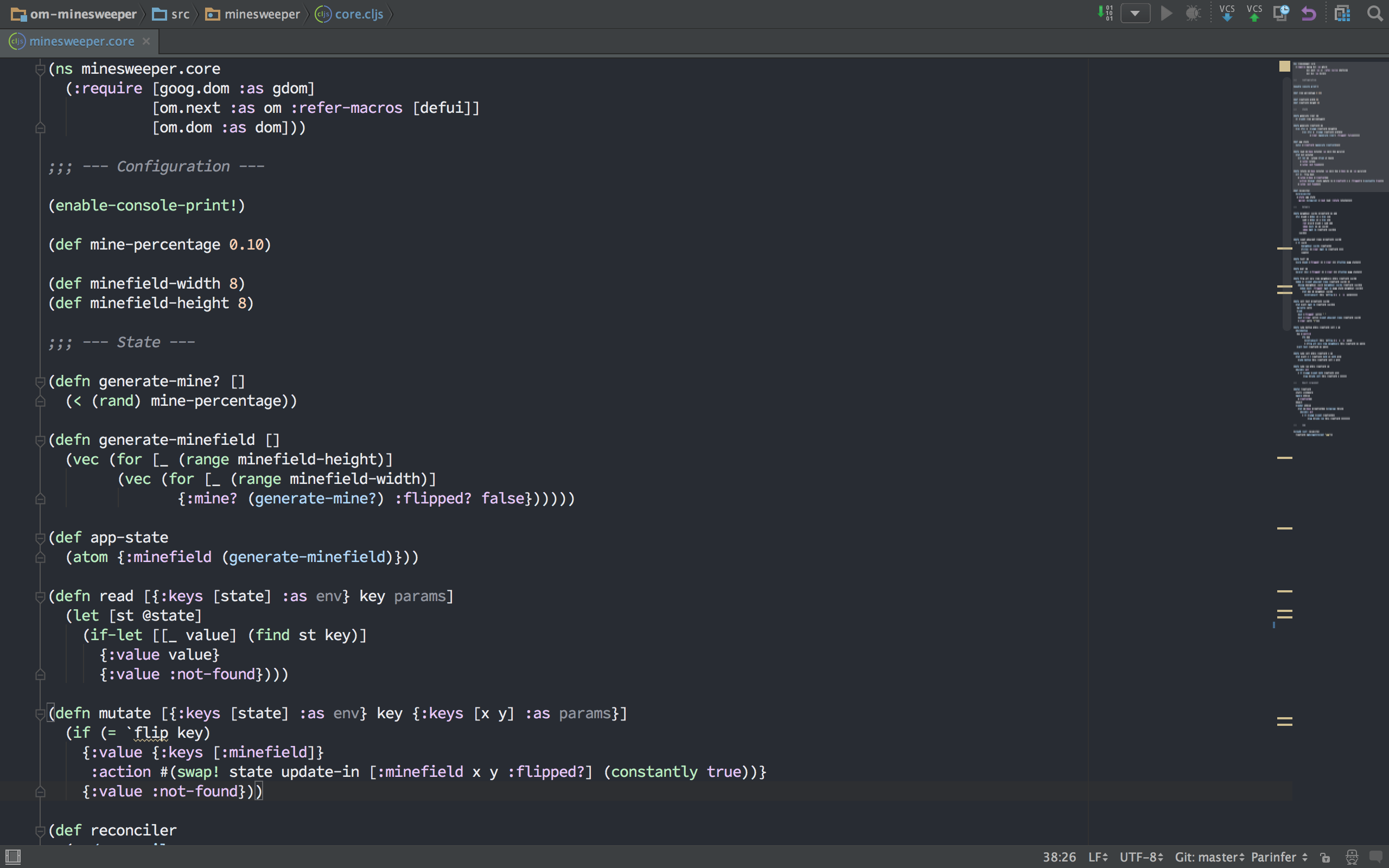The image size is (1389, 868).
Task: Open the Git: master branch selector
Action: click(1209, 857)
